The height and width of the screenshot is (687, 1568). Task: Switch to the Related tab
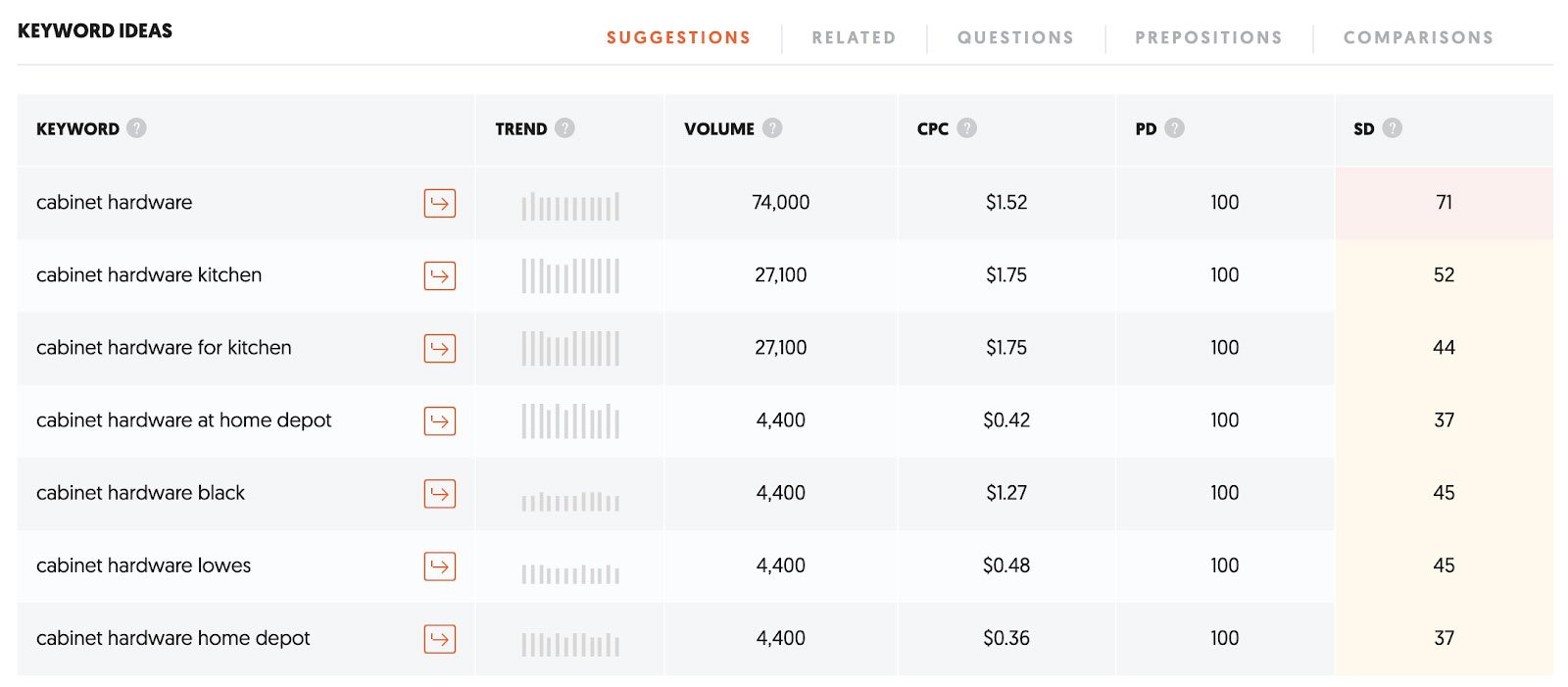pyautogui.click(x=854, y=37)
